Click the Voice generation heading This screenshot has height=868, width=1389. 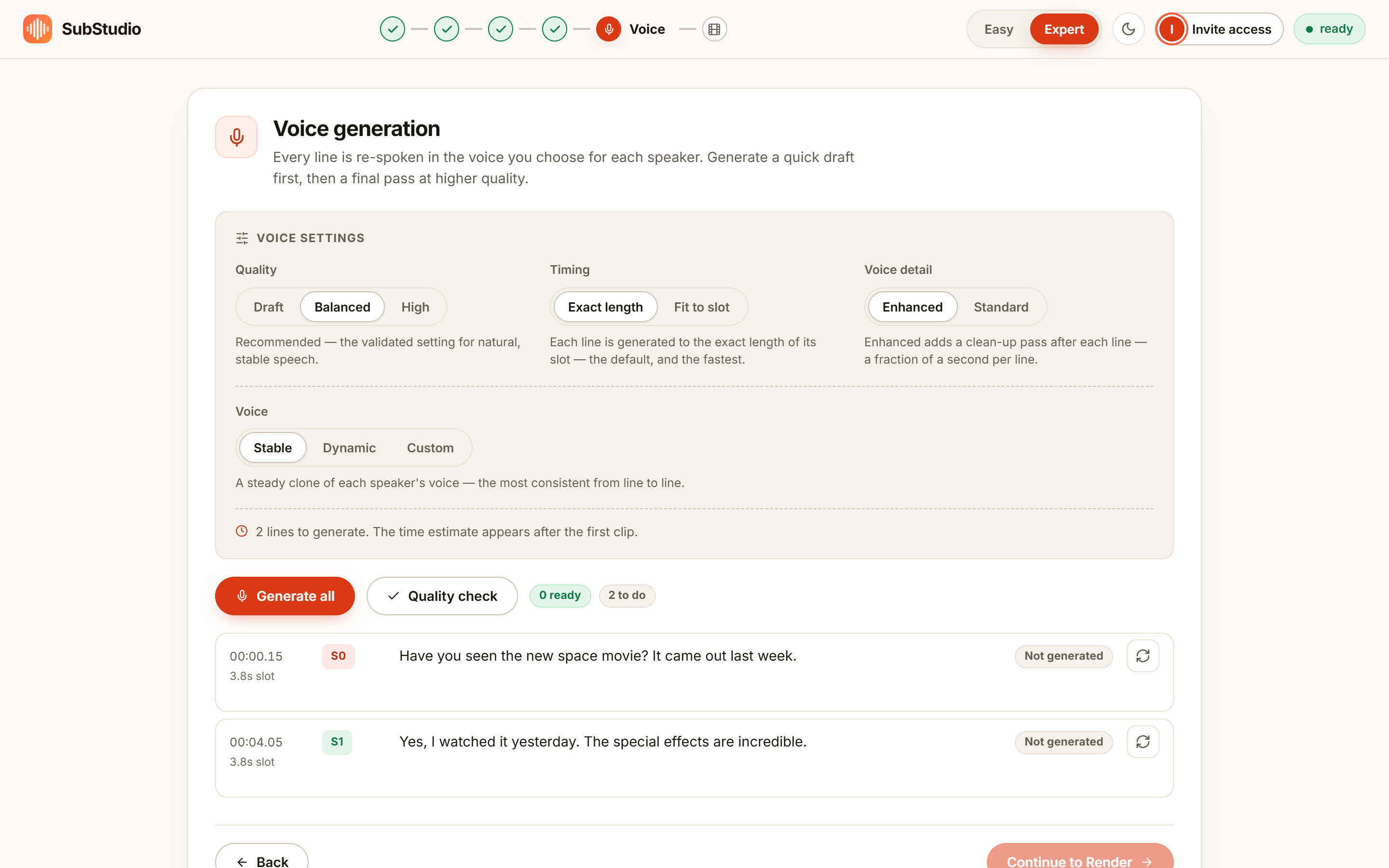(x=356, y=129)
